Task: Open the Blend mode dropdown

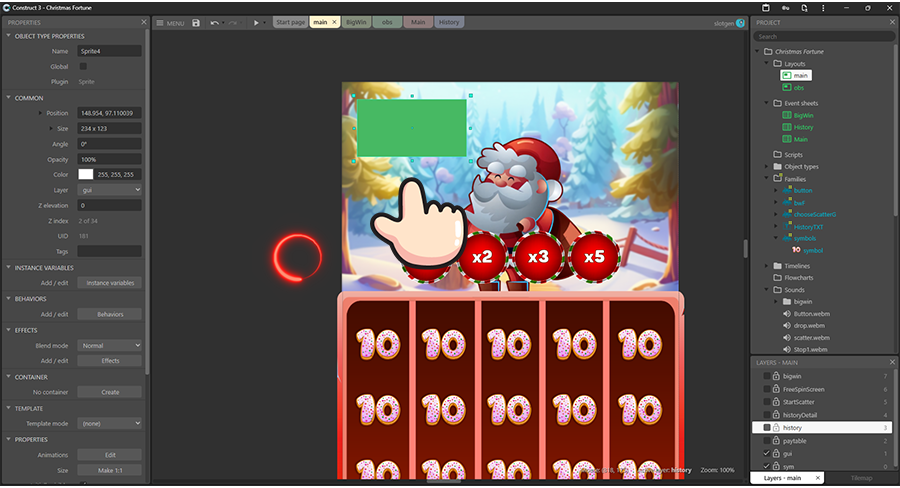Action: pyautogui.click(x=109, y=346)
